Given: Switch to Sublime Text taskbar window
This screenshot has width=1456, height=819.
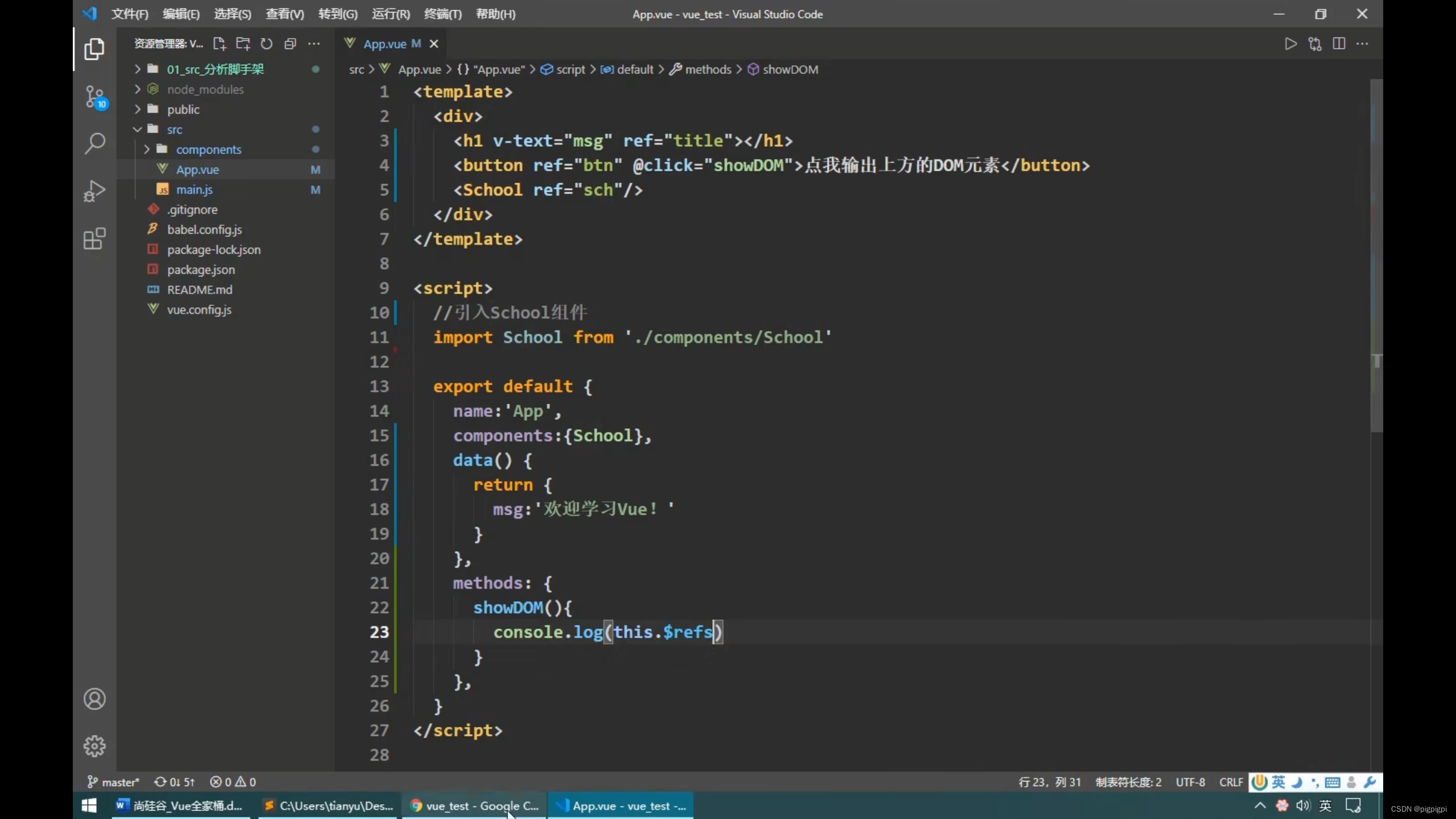Looking at the screenshot, I should 328,805.
